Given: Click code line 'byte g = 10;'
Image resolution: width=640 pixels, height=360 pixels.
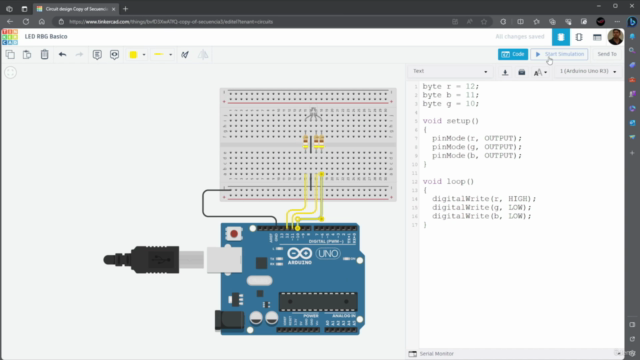Looking at the screenshot, I should tap(451, 104).
